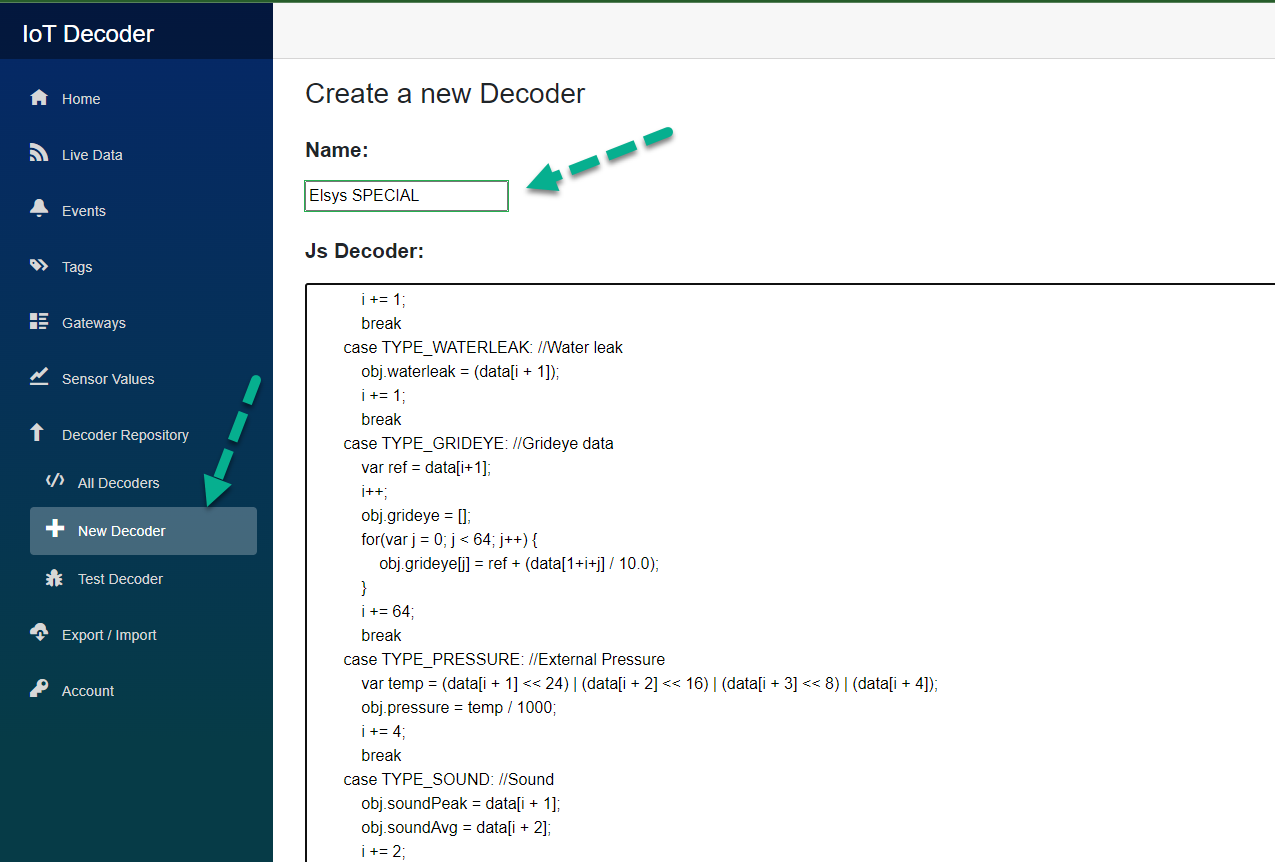Open the All Decoders list

[119, 482]
